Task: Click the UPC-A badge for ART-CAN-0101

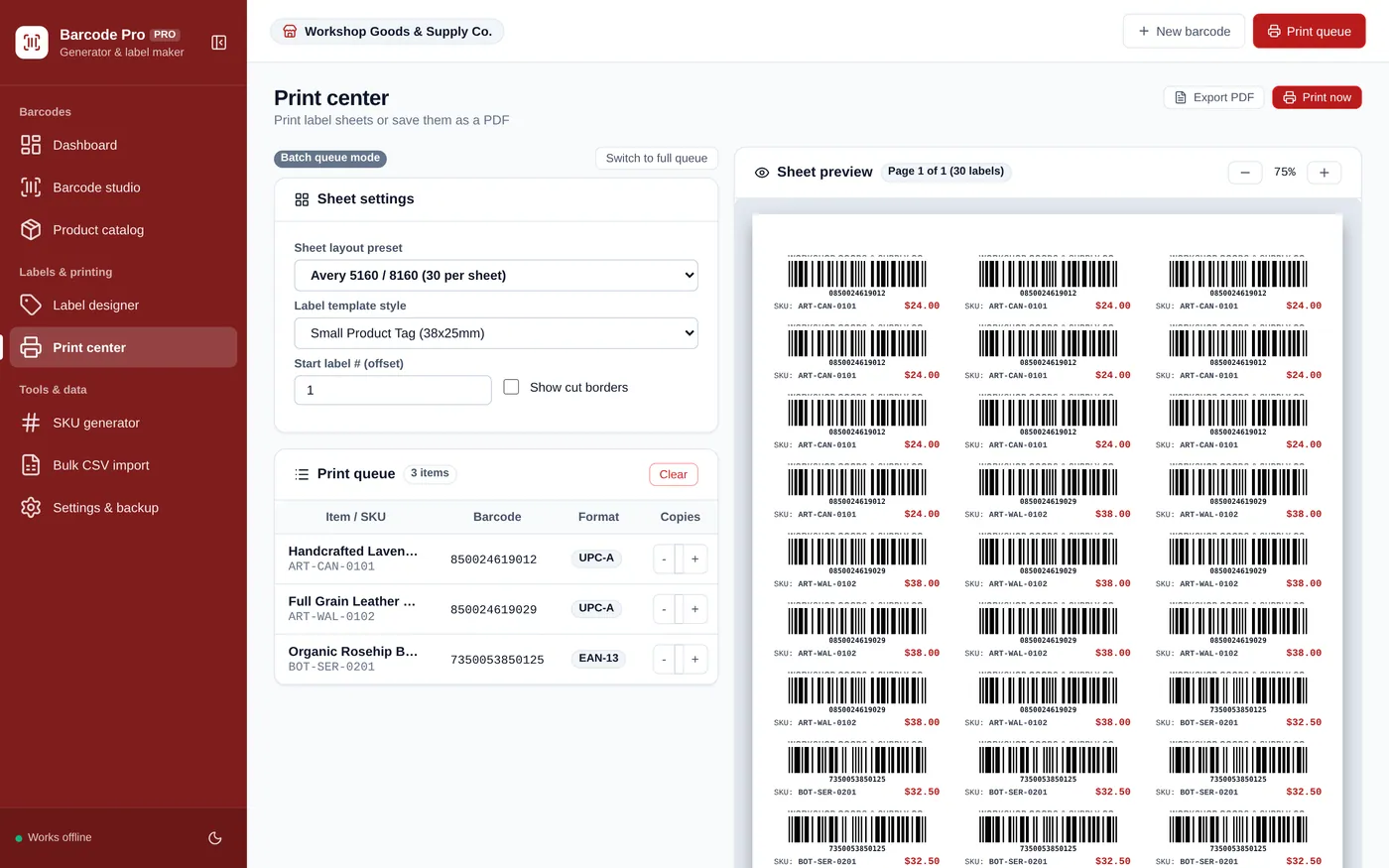Action: (x=596, y=558)
